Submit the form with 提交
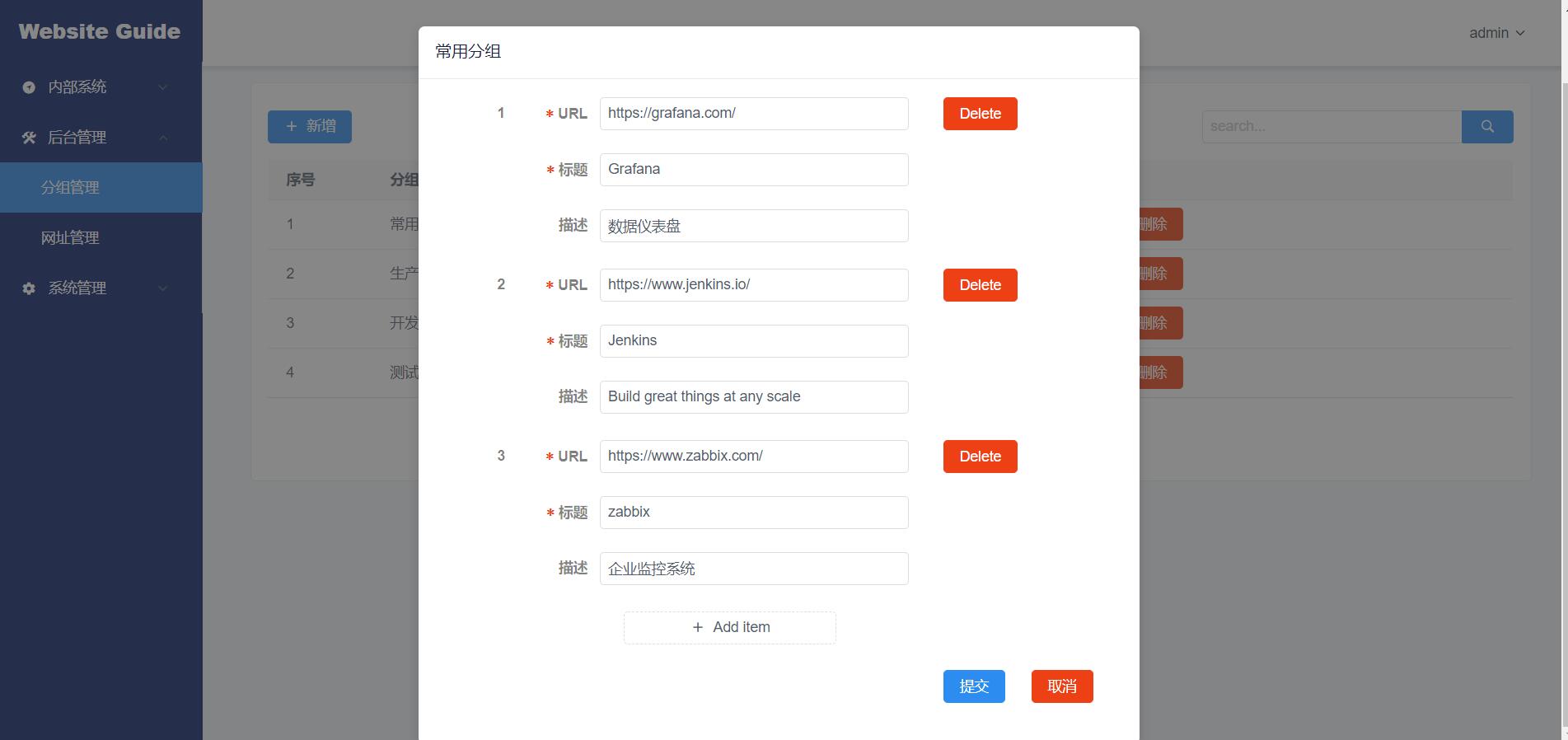 [974, 686]
